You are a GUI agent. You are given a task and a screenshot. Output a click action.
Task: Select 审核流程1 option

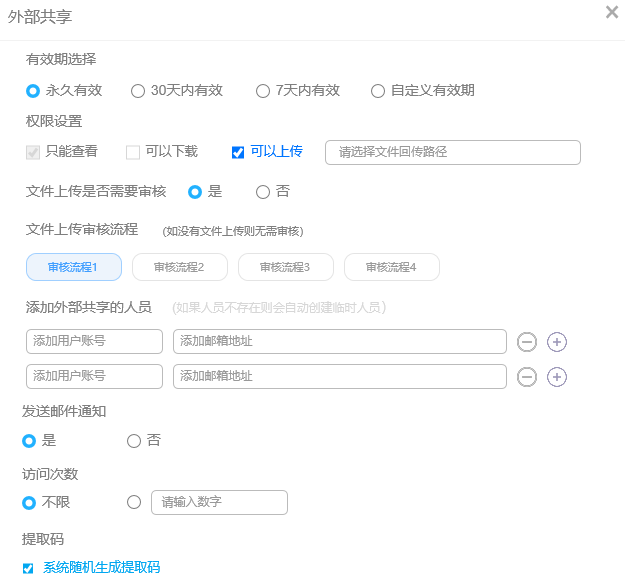point(73,267)
